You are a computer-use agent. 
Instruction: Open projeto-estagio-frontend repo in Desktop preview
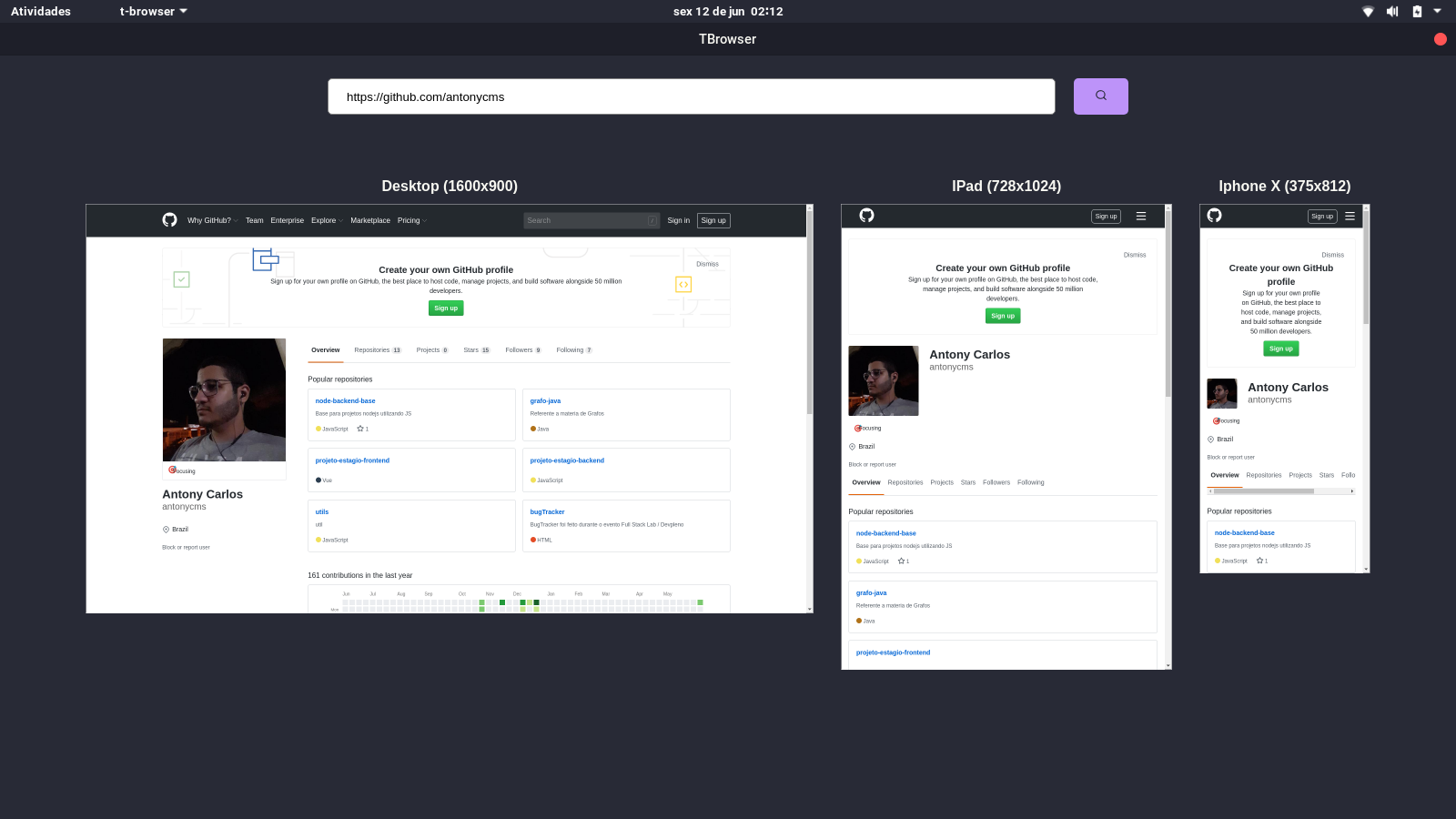[x=352, y=460]
